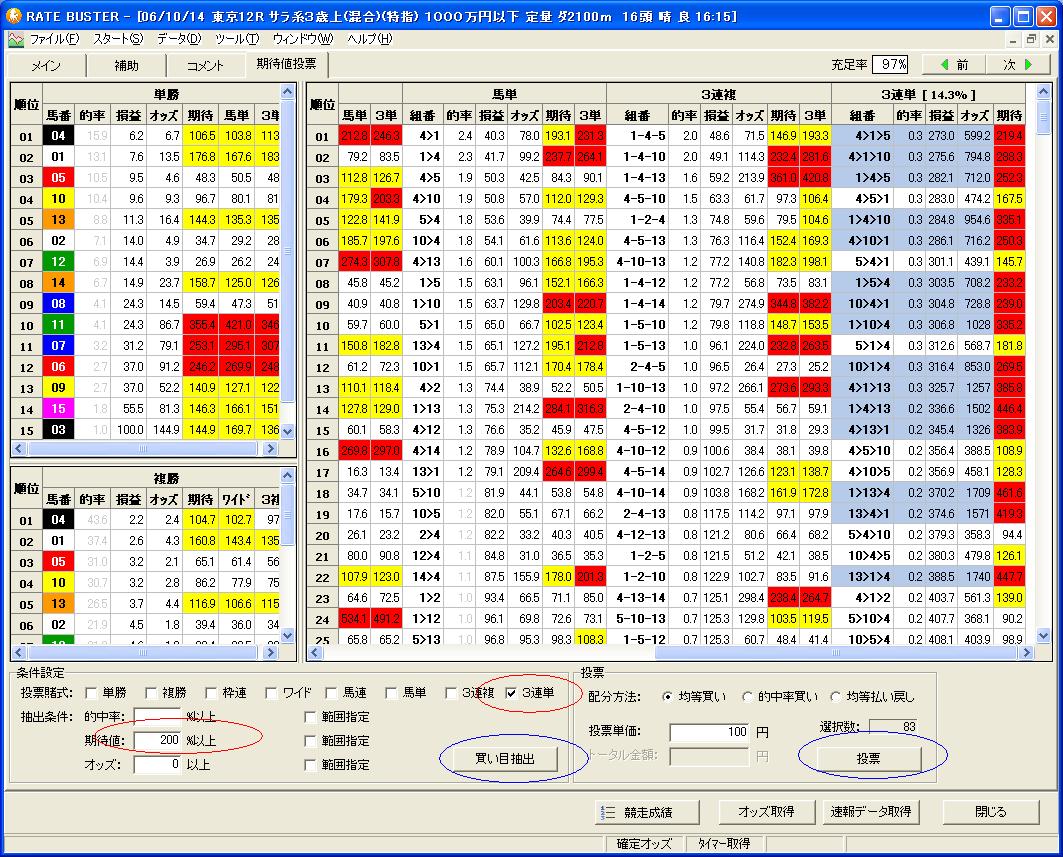Click the 速報データ取得 button
Image resolution: width=1063 pixels, height=857 pixels.
click(x=871, y=812)
